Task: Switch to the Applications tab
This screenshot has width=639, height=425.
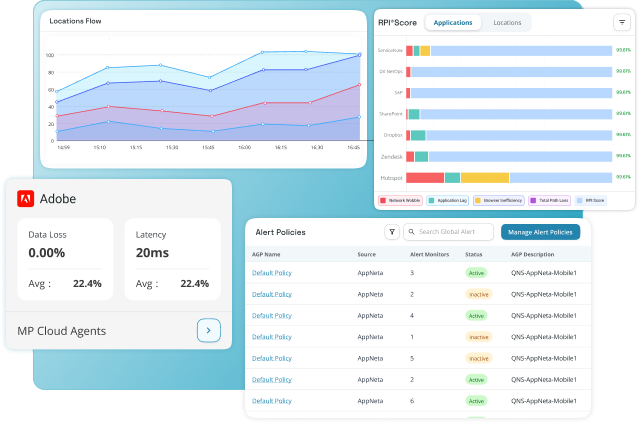Action: (x=455, y=22)
